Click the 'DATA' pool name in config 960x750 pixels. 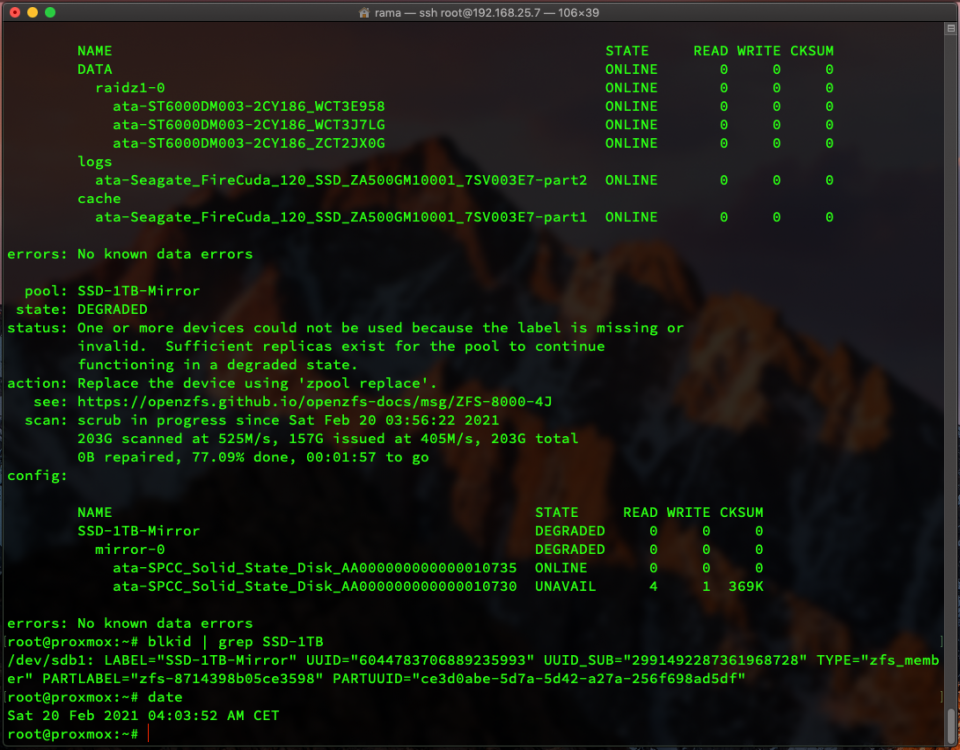click(x=95, y=69)
